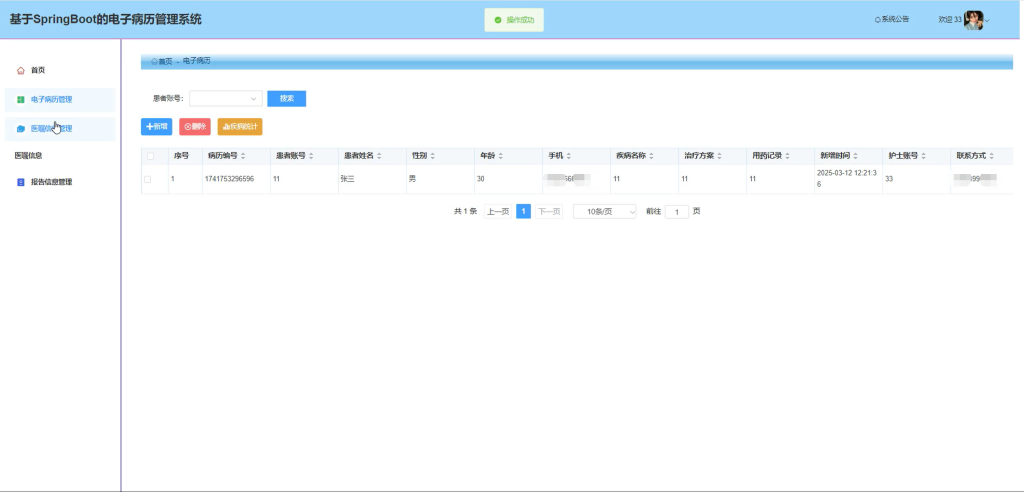
Task: Click the 系统公告 bell icon
Action: pyautogui.click(x=877, y=20)
